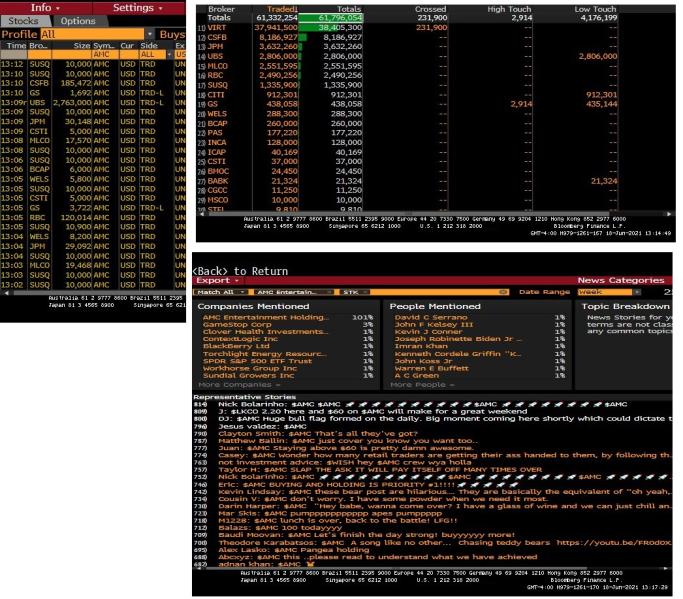Open the Settings dropdown menu
The image size is (683, 599).
(138, 7)
